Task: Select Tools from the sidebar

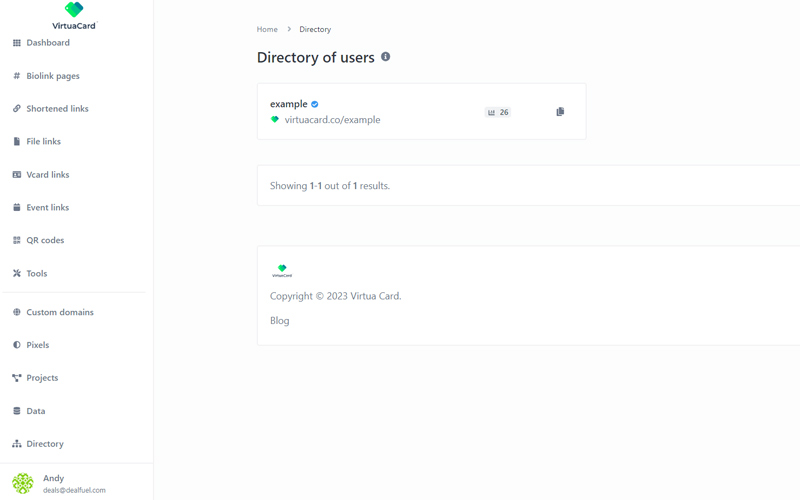Action: [36, 273]
